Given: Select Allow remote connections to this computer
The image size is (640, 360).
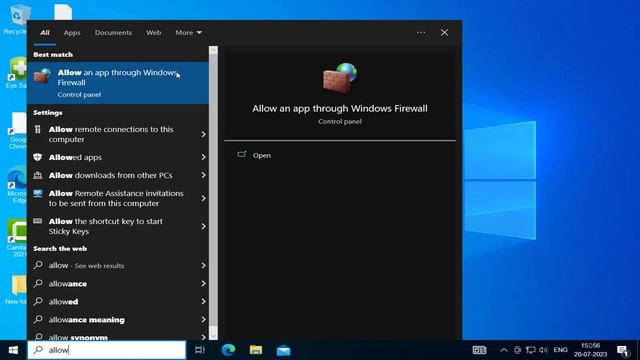Looking at the screenshot, I should [118, 134].
